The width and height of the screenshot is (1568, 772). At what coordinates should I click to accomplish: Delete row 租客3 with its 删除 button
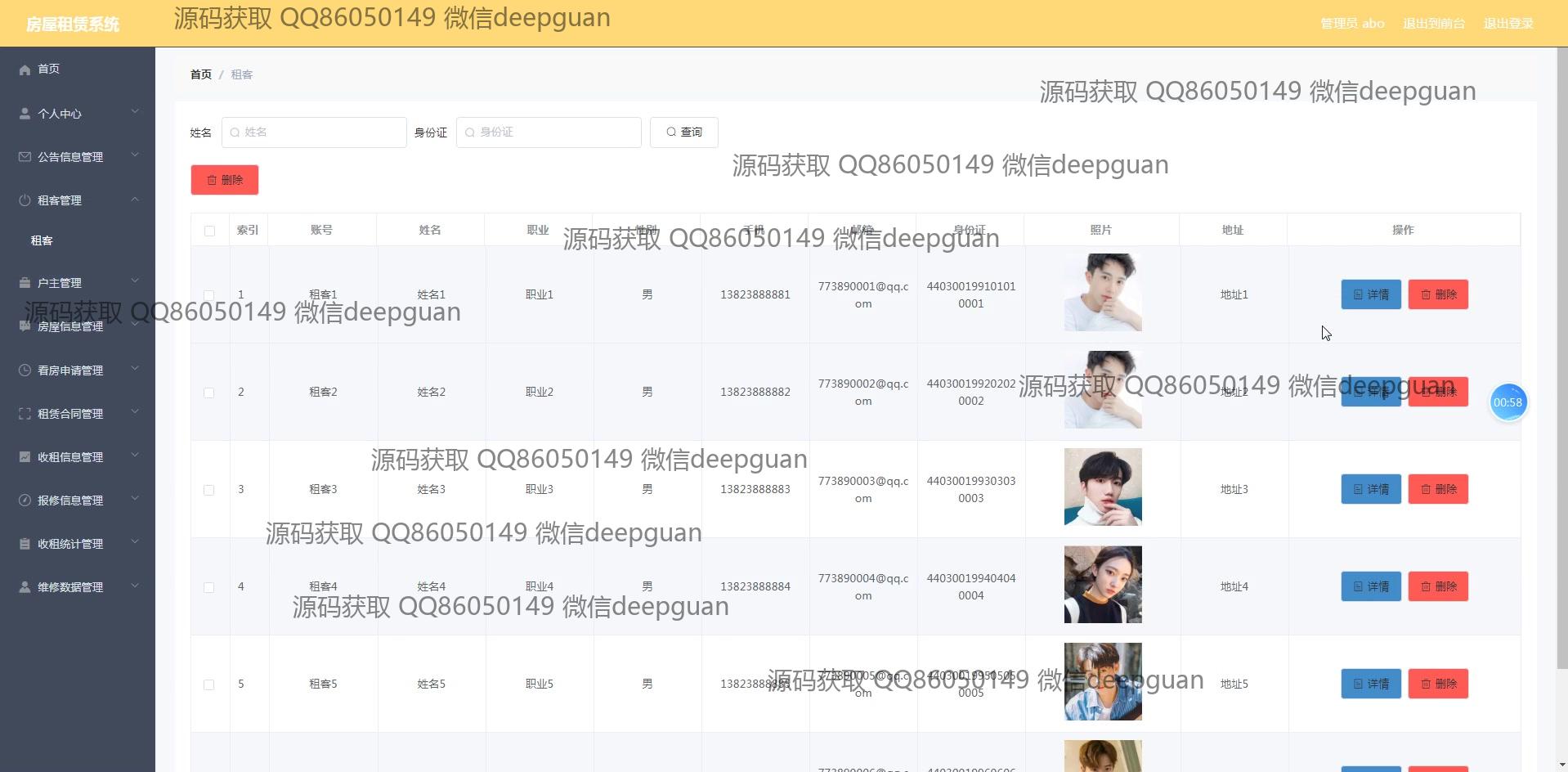(x=1438, y=489)
